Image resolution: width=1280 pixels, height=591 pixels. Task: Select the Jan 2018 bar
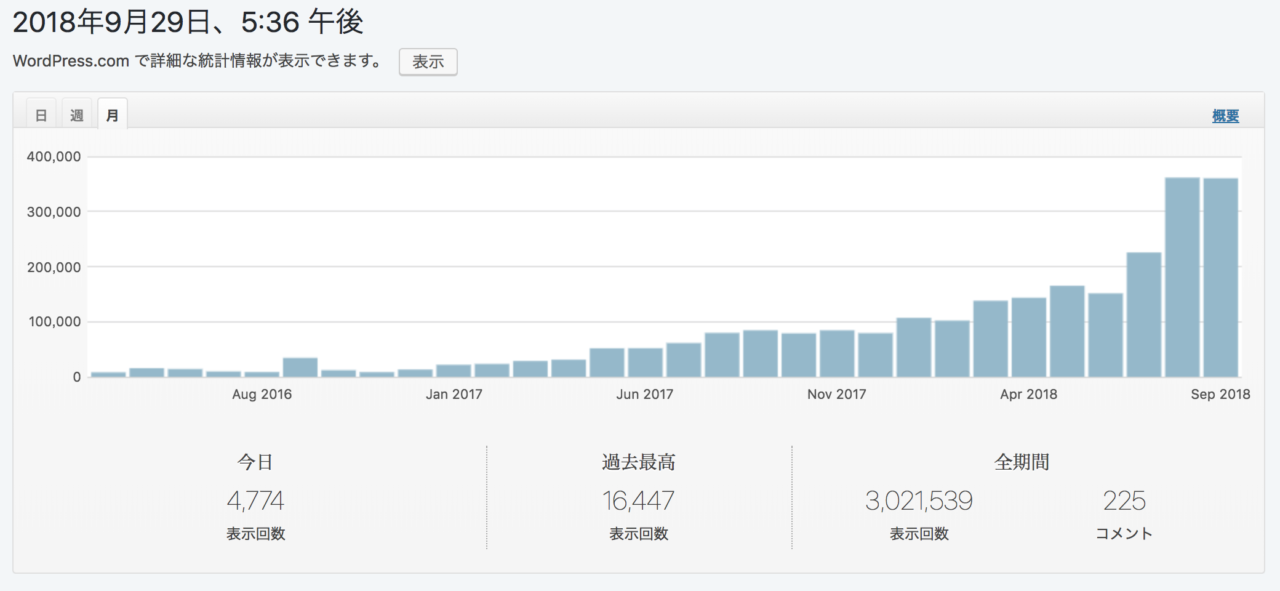pyautogui.click(x=914, y=348)
